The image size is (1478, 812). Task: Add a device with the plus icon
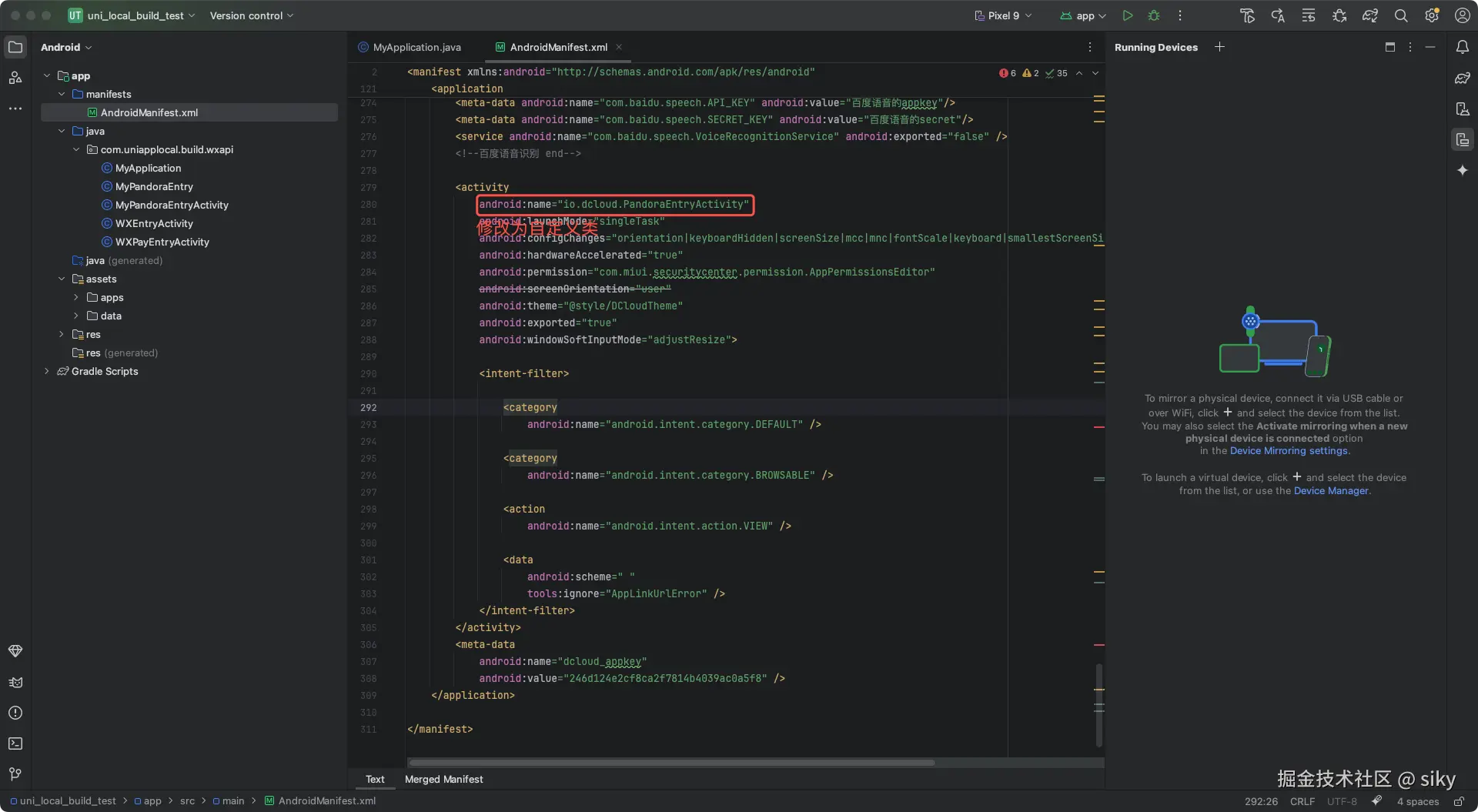(x=1219, y=47)
